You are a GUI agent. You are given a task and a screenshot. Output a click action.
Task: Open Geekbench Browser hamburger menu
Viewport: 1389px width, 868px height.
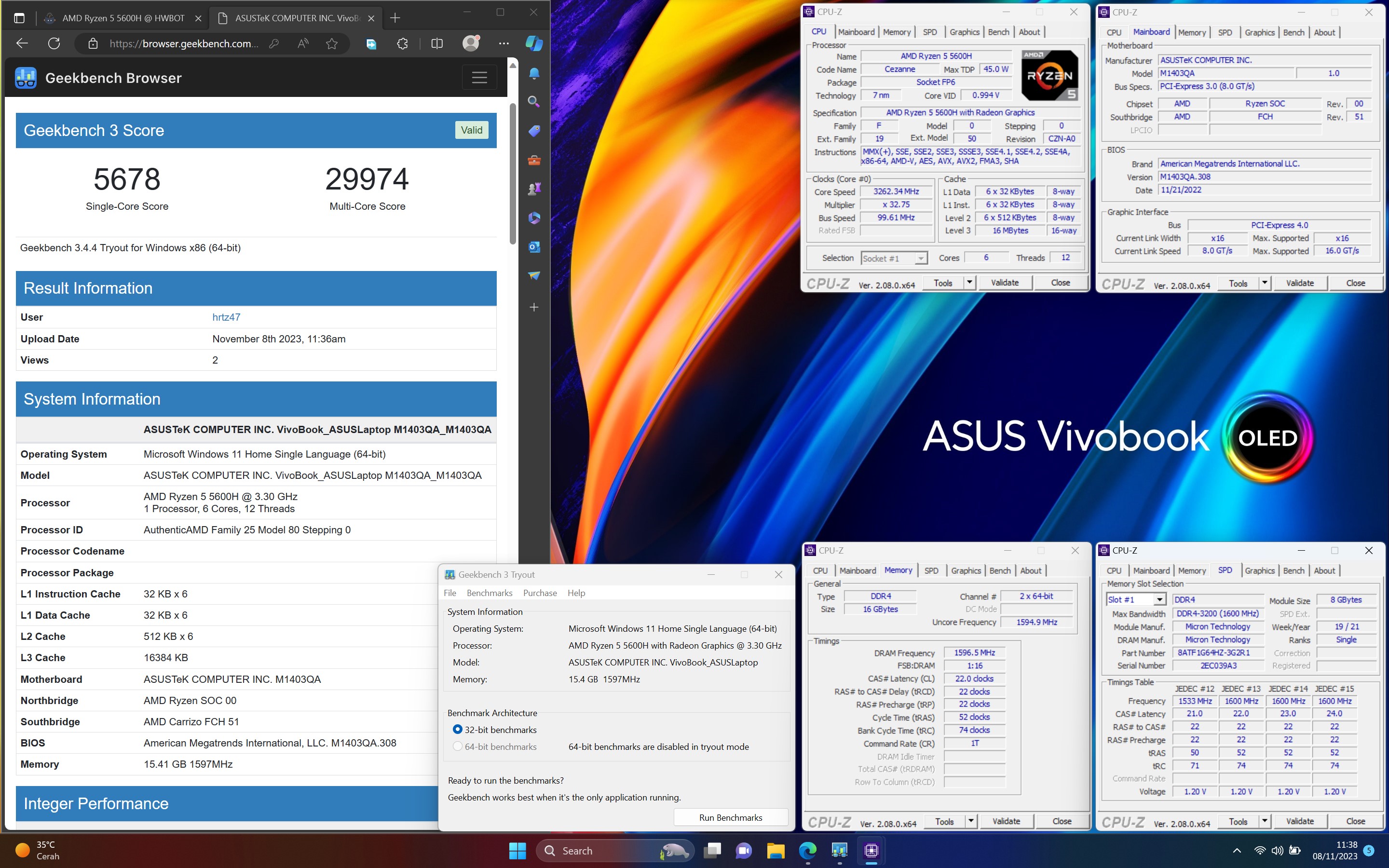pyautogui.click(x=479, y=78)
